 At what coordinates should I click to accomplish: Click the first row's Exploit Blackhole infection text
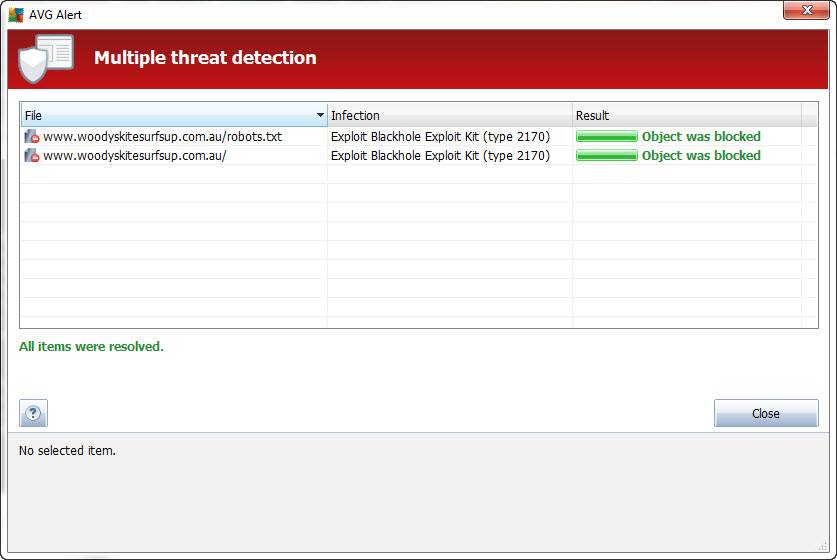coord(440,137)
